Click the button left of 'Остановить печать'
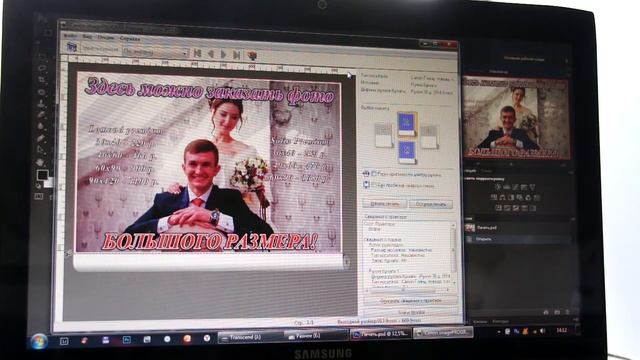The width and height of the screenshot is (640, 360). tap(384, 203)
